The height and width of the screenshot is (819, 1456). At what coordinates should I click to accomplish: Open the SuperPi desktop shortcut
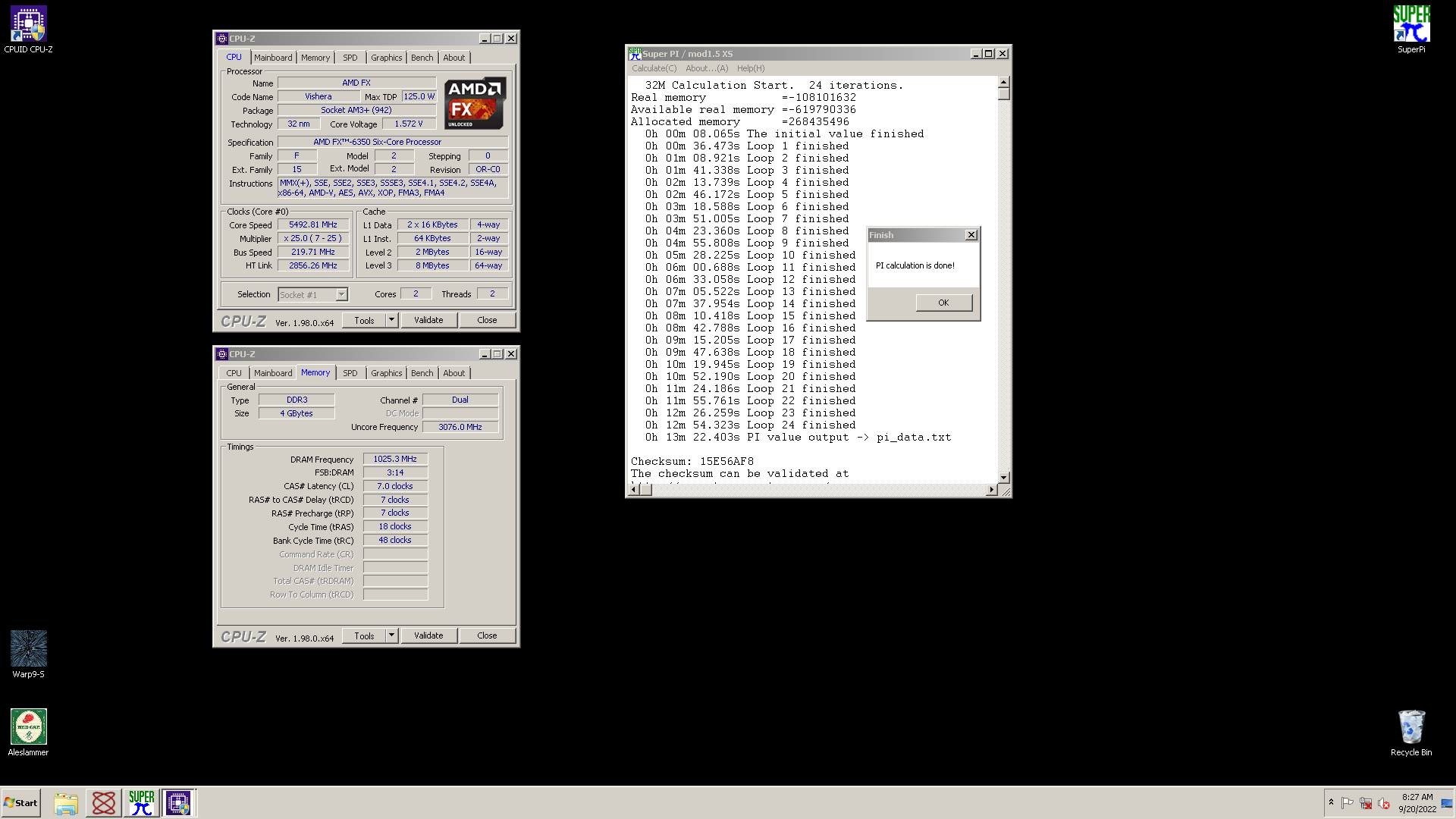tap(1411, 30)
